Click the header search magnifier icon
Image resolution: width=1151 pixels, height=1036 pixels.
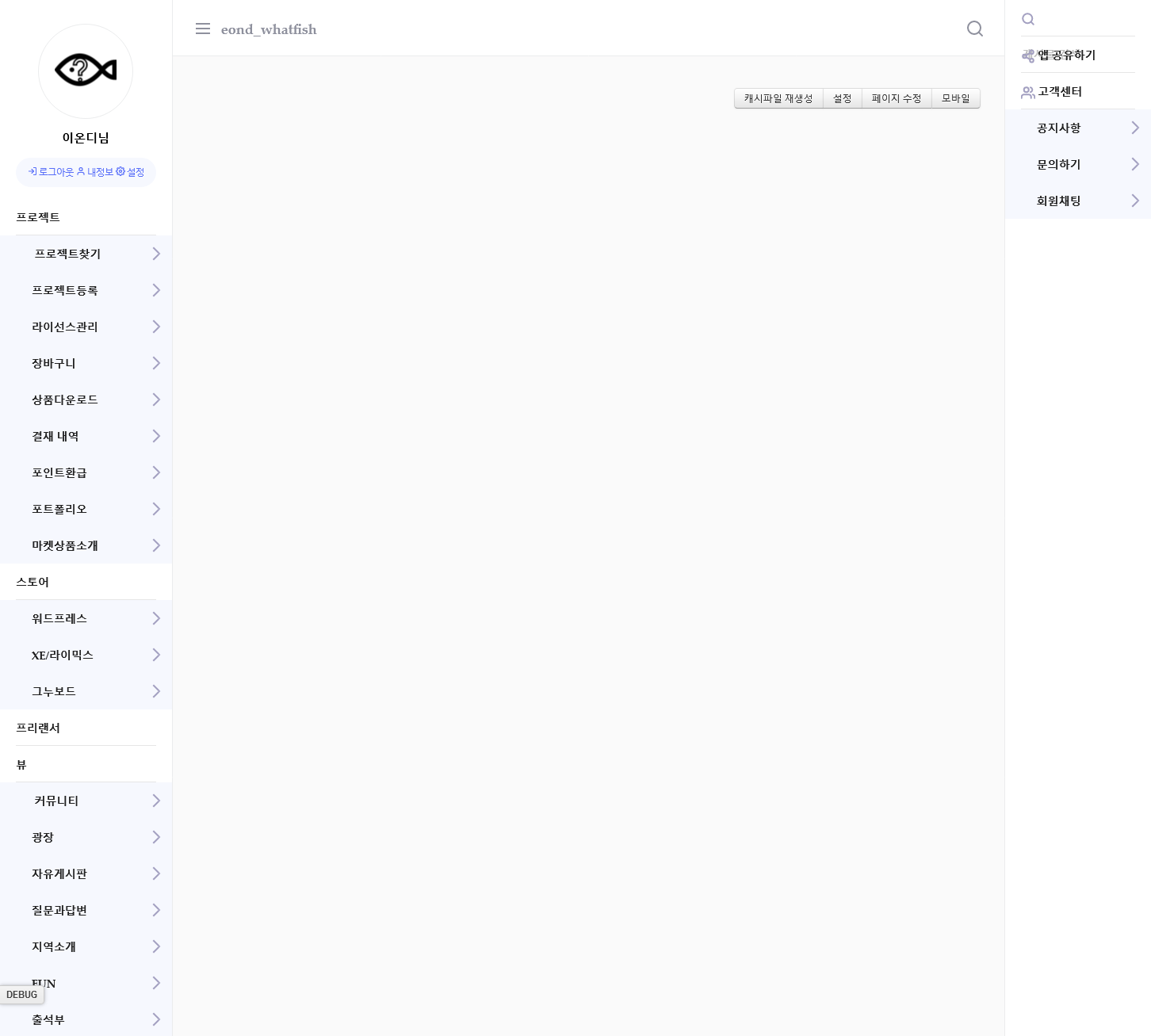click(x=975, y=29)
